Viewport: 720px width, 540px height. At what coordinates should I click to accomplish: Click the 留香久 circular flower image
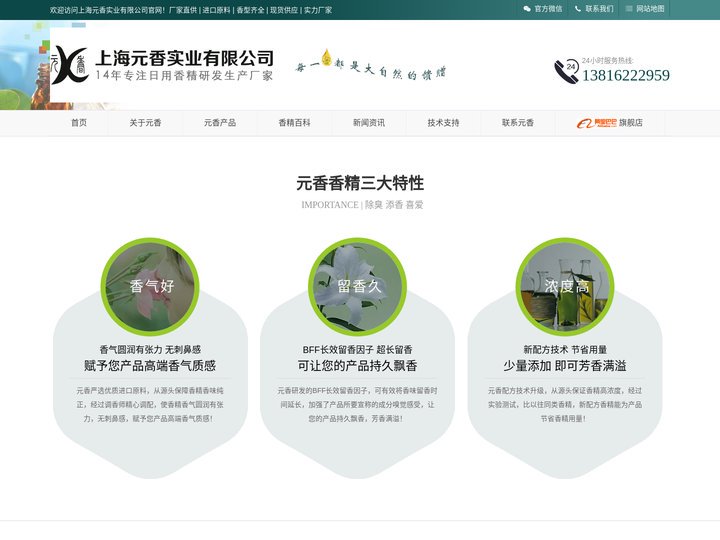pyautogui.click(x=357, y=287)
